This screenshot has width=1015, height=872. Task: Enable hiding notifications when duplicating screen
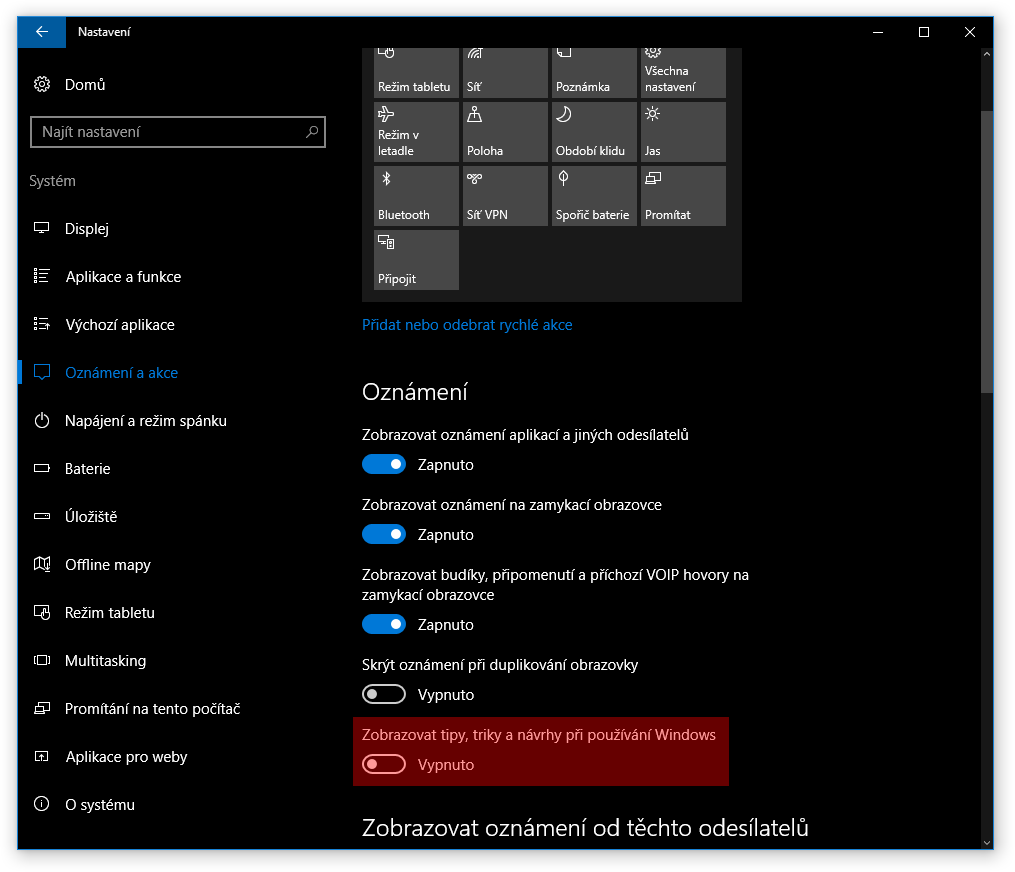click(384, 695)
